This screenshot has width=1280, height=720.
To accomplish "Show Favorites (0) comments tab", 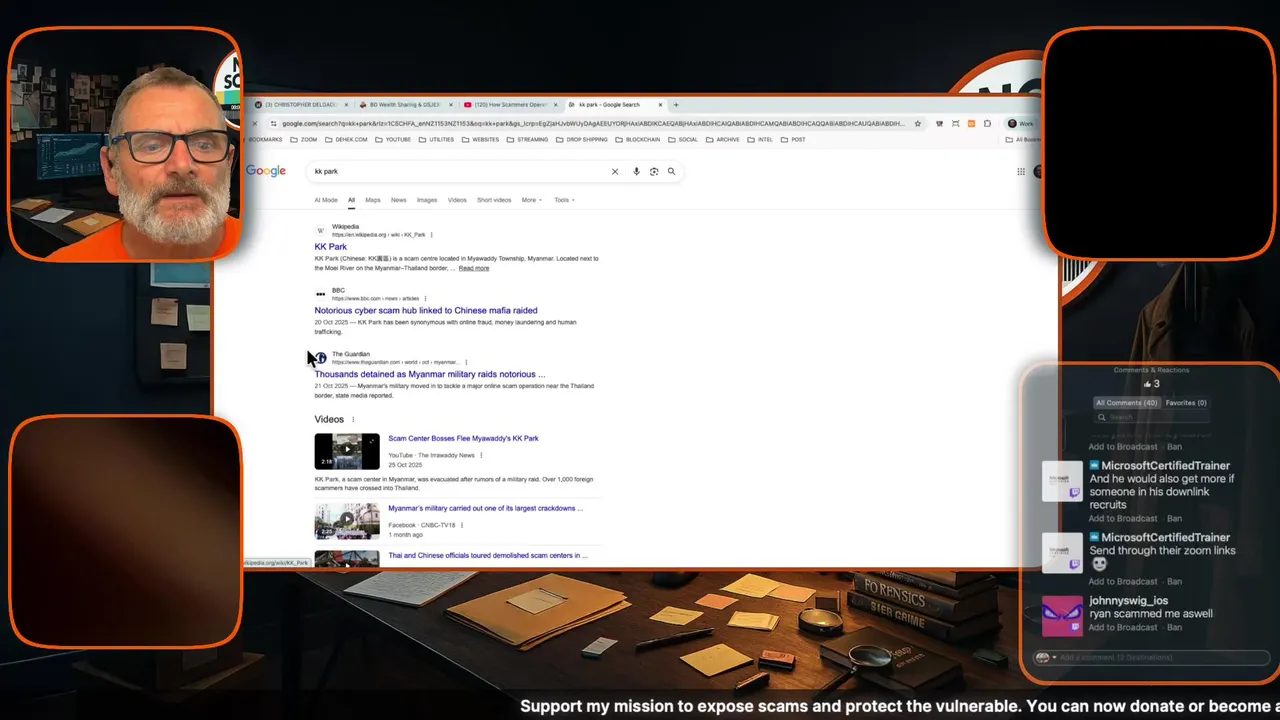I will tap(1186, 403).
